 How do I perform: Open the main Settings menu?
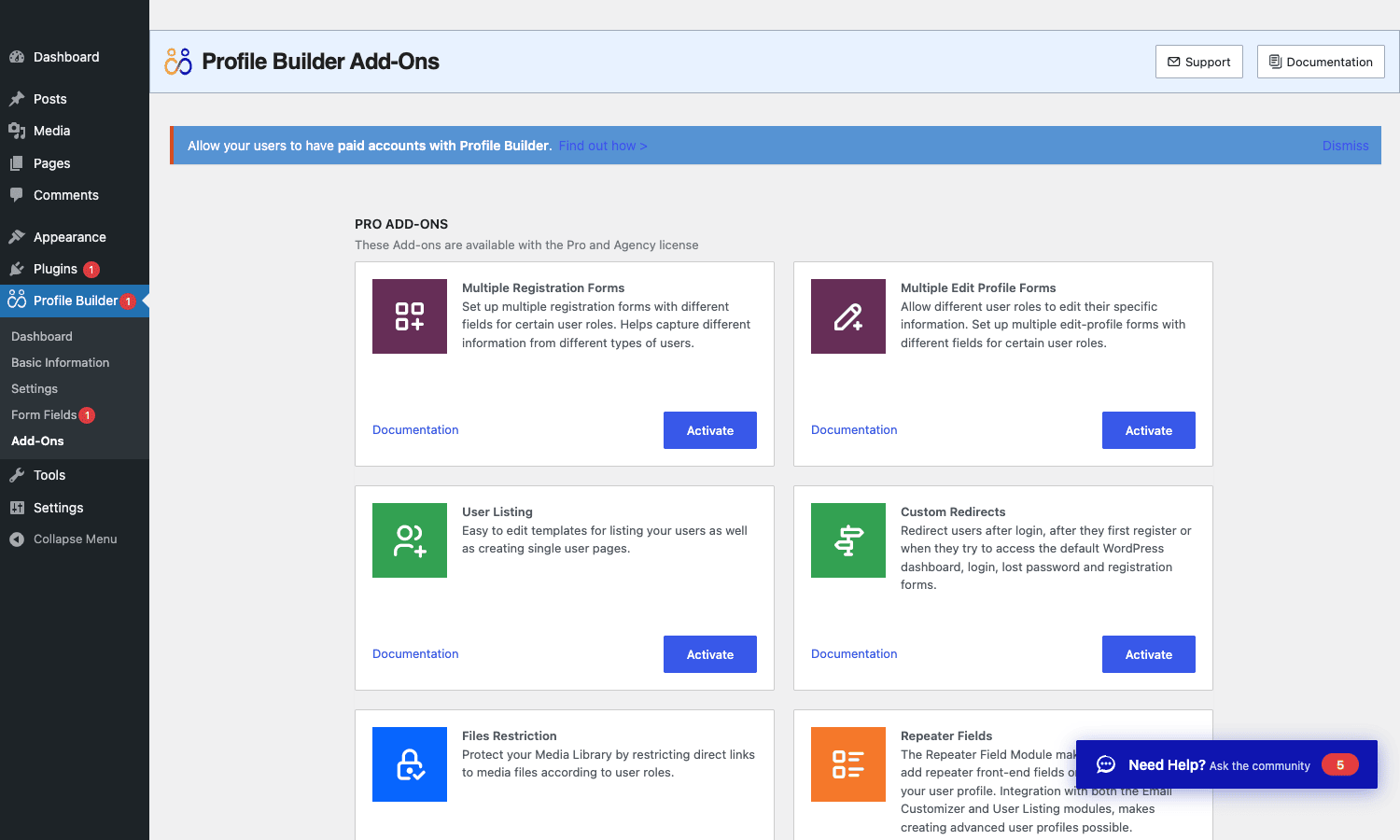(x=75, y=508)
